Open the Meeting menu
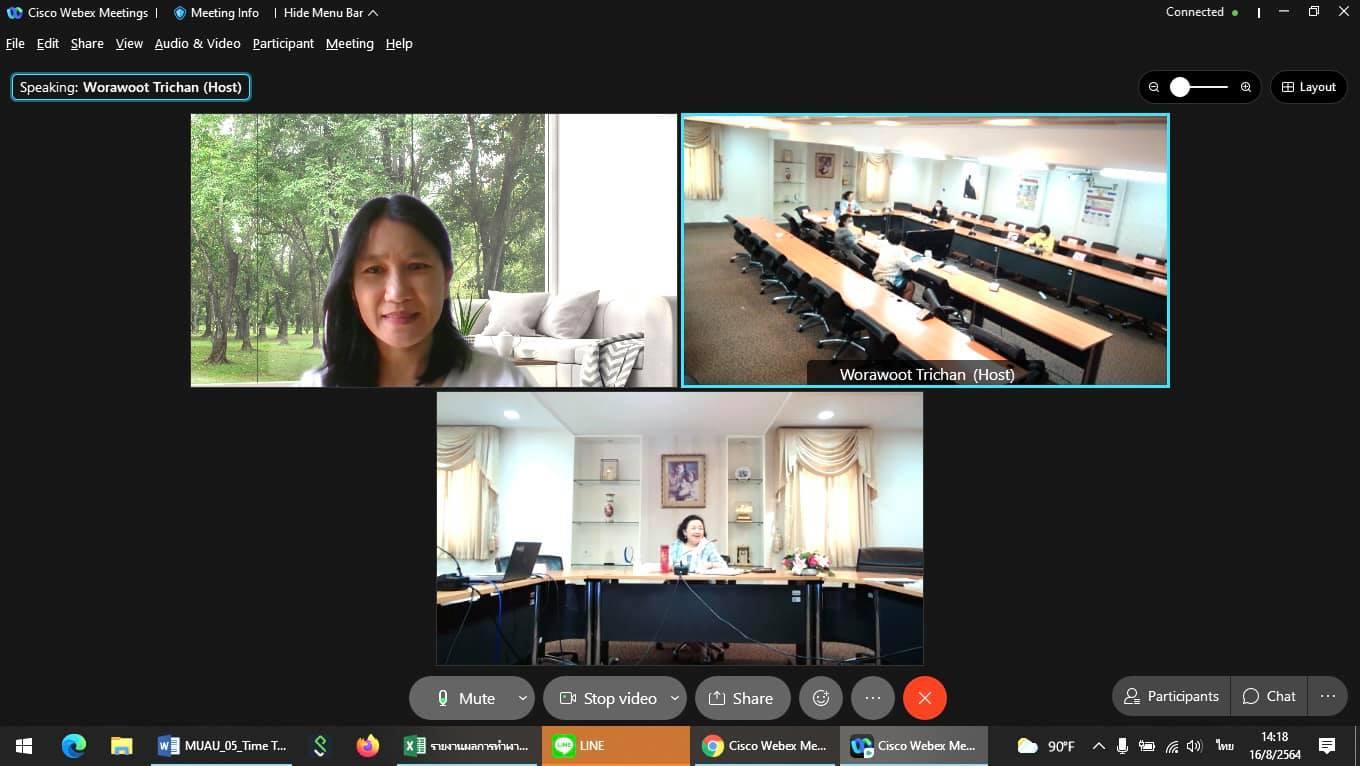This screenshot has height=766, width=1360. (x=350, y=43)
